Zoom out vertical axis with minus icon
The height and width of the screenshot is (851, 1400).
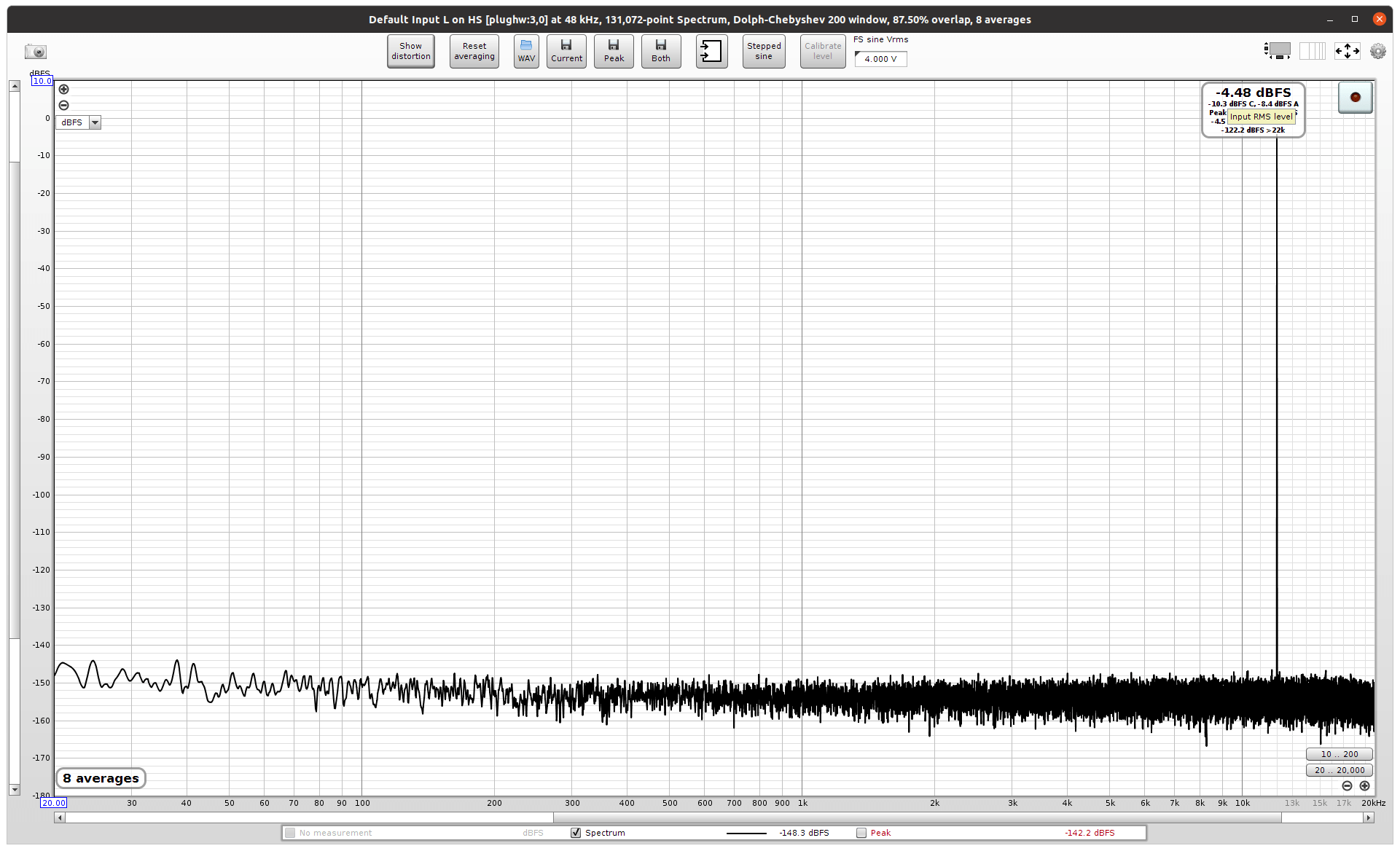(64, 106)
